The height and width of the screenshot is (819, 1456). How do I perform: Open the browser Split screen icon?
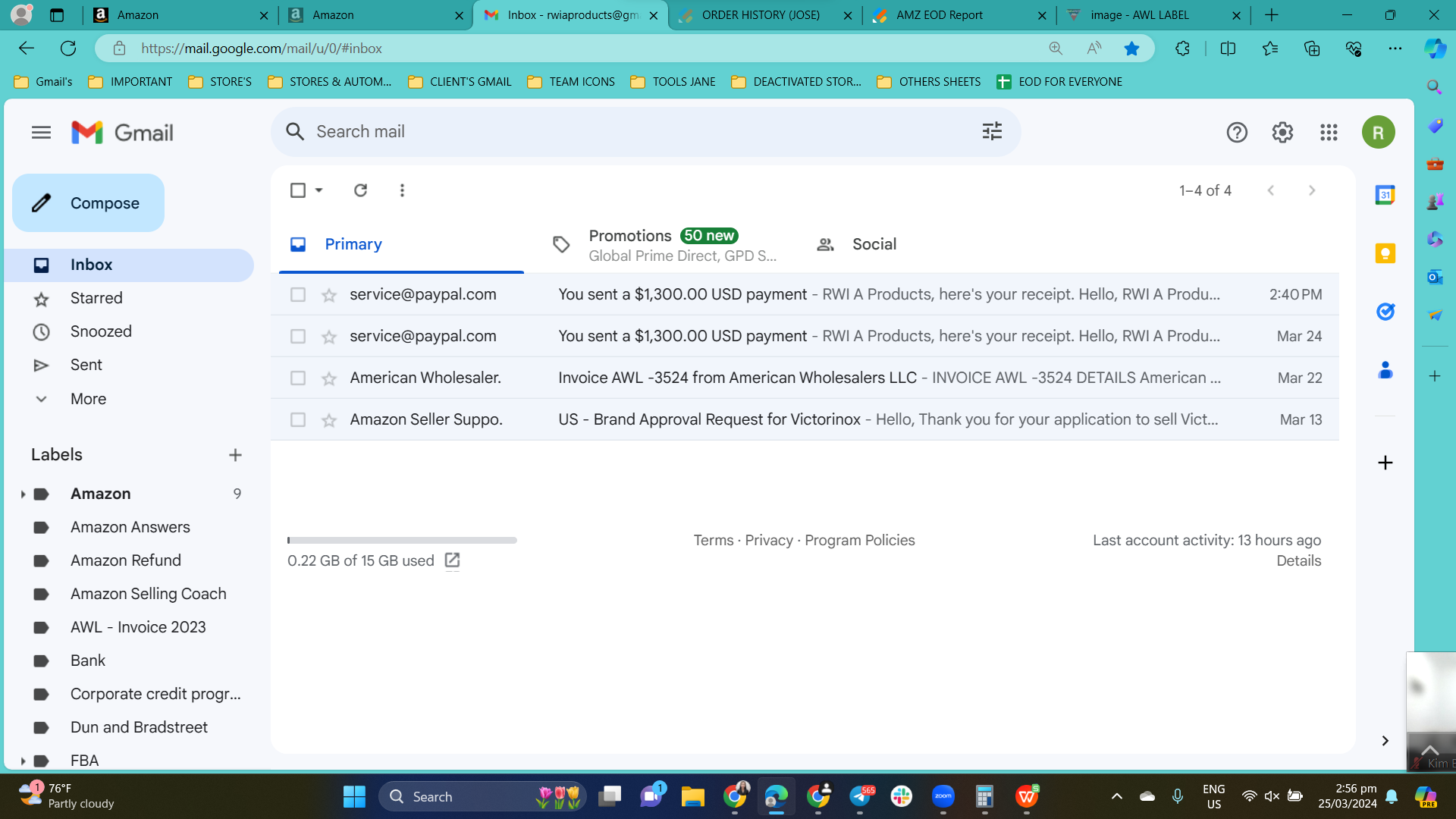(x=1228, y=49)
